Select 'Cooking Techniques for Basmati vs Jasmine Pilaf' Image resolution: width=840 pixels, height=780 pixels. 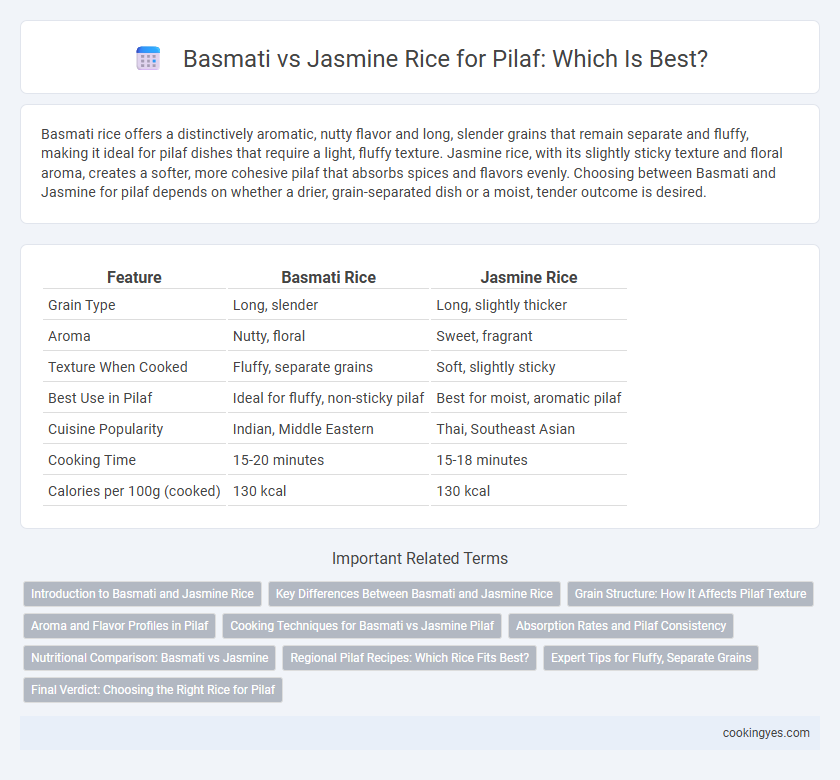[362, 626]
